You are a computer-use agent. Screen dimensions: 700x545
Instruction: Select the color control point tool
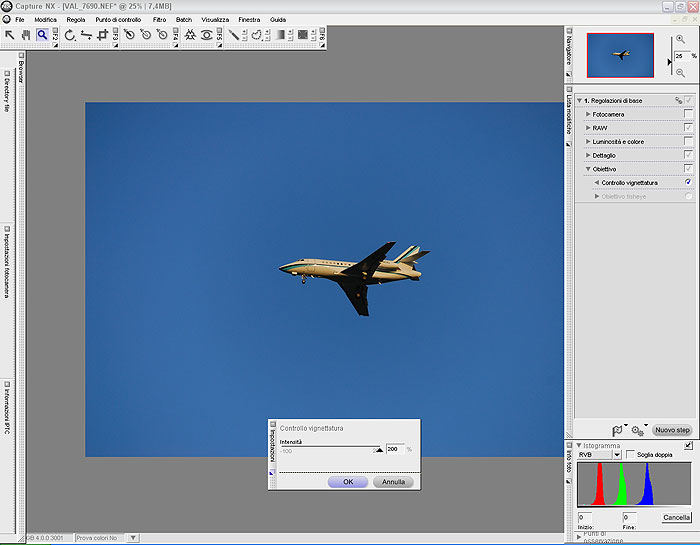[190, 35]
